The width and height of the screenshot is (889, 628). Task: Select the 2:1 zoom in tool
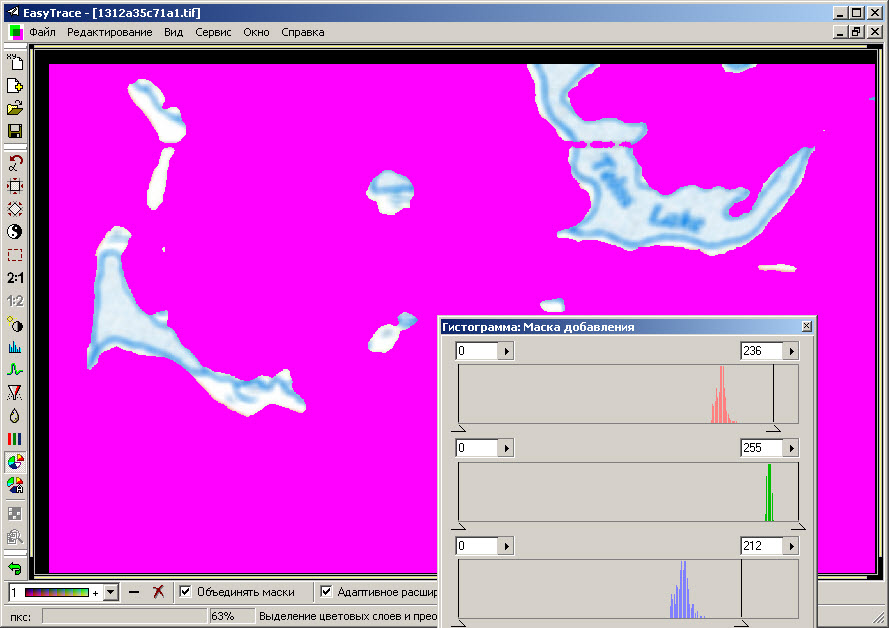coord(15,278)
